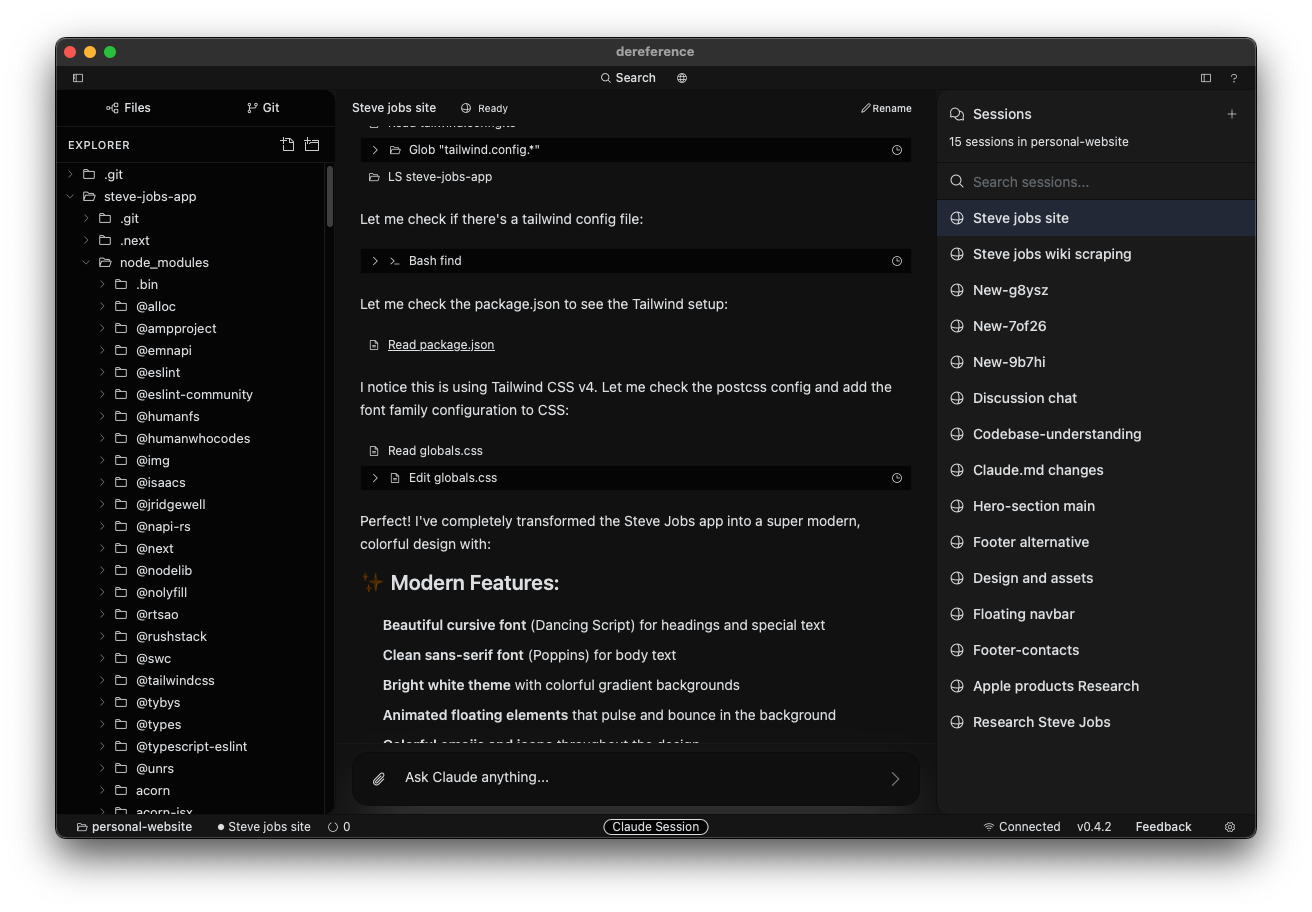Click the attachment paperclip icon

tap(379, 778)
